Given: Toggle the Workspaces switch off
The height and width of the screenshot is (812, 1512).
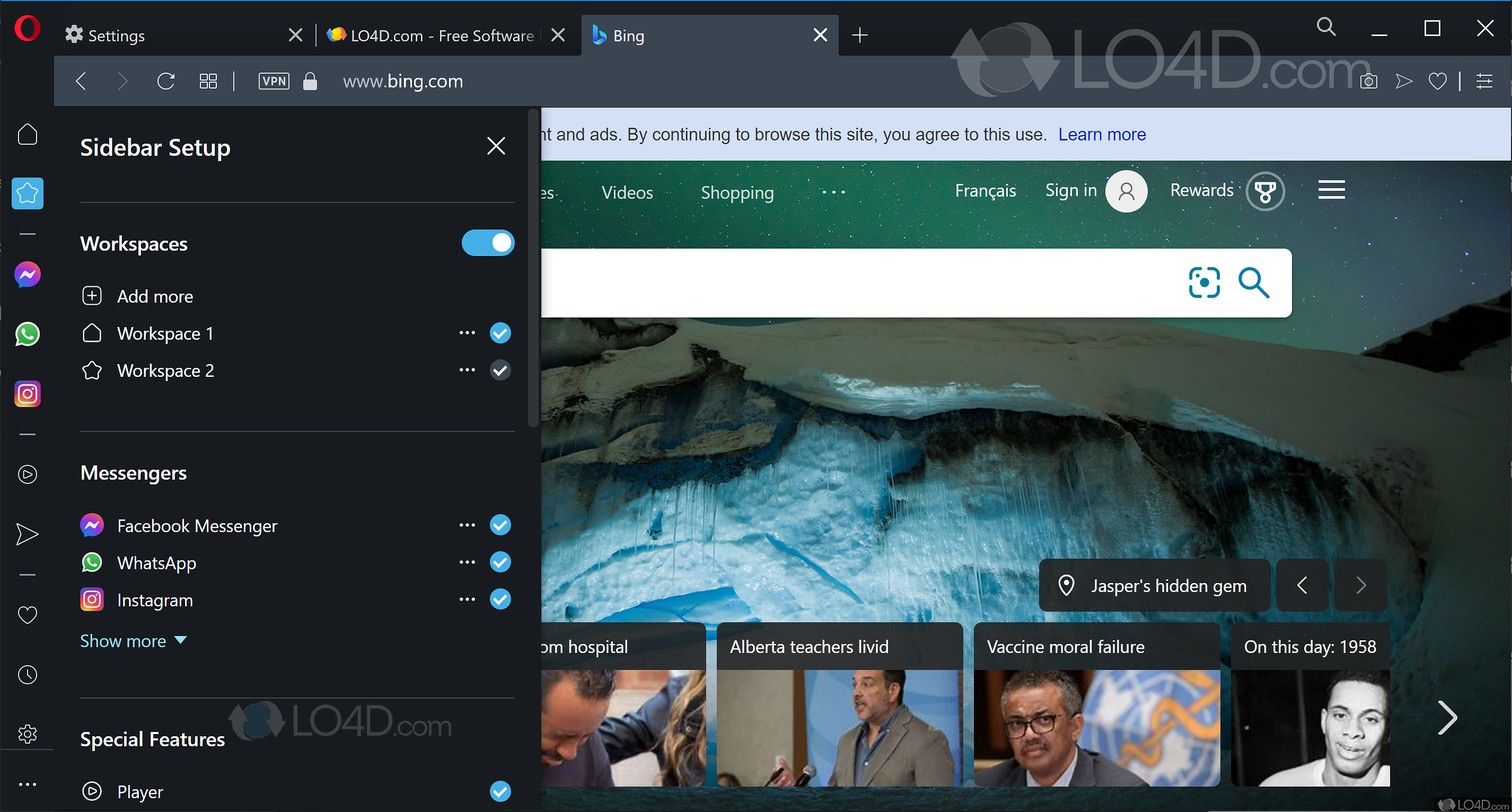Looking at the screenshot, I should [488, 243].
